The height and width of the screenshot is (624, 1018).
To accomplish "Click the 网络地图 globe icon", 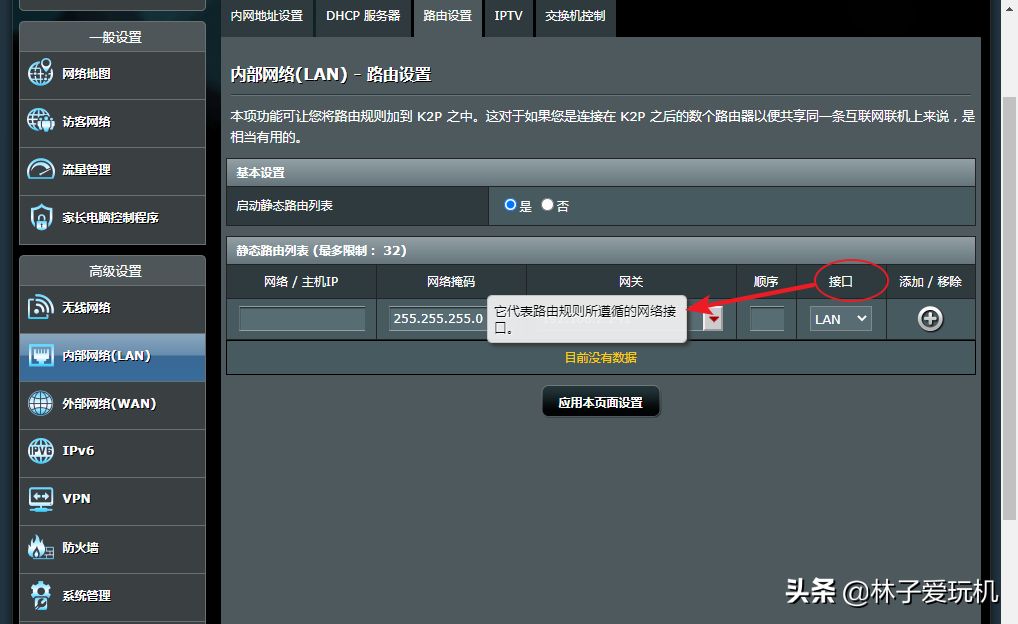I will pos(40,73).
